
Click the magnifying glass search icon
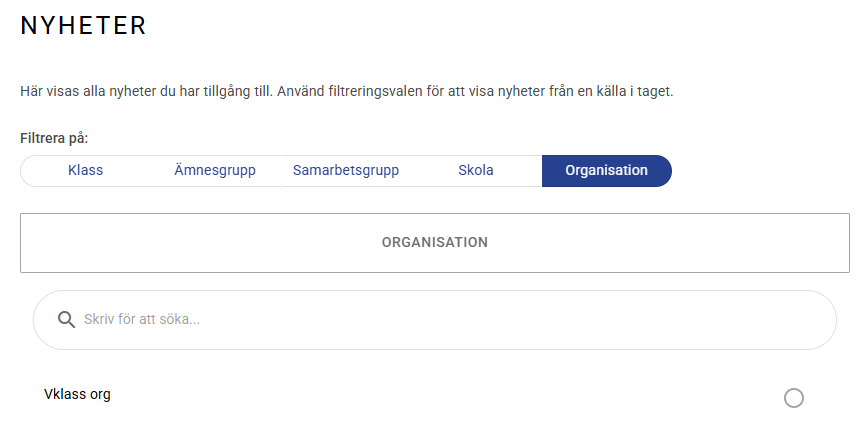point(66,319)
